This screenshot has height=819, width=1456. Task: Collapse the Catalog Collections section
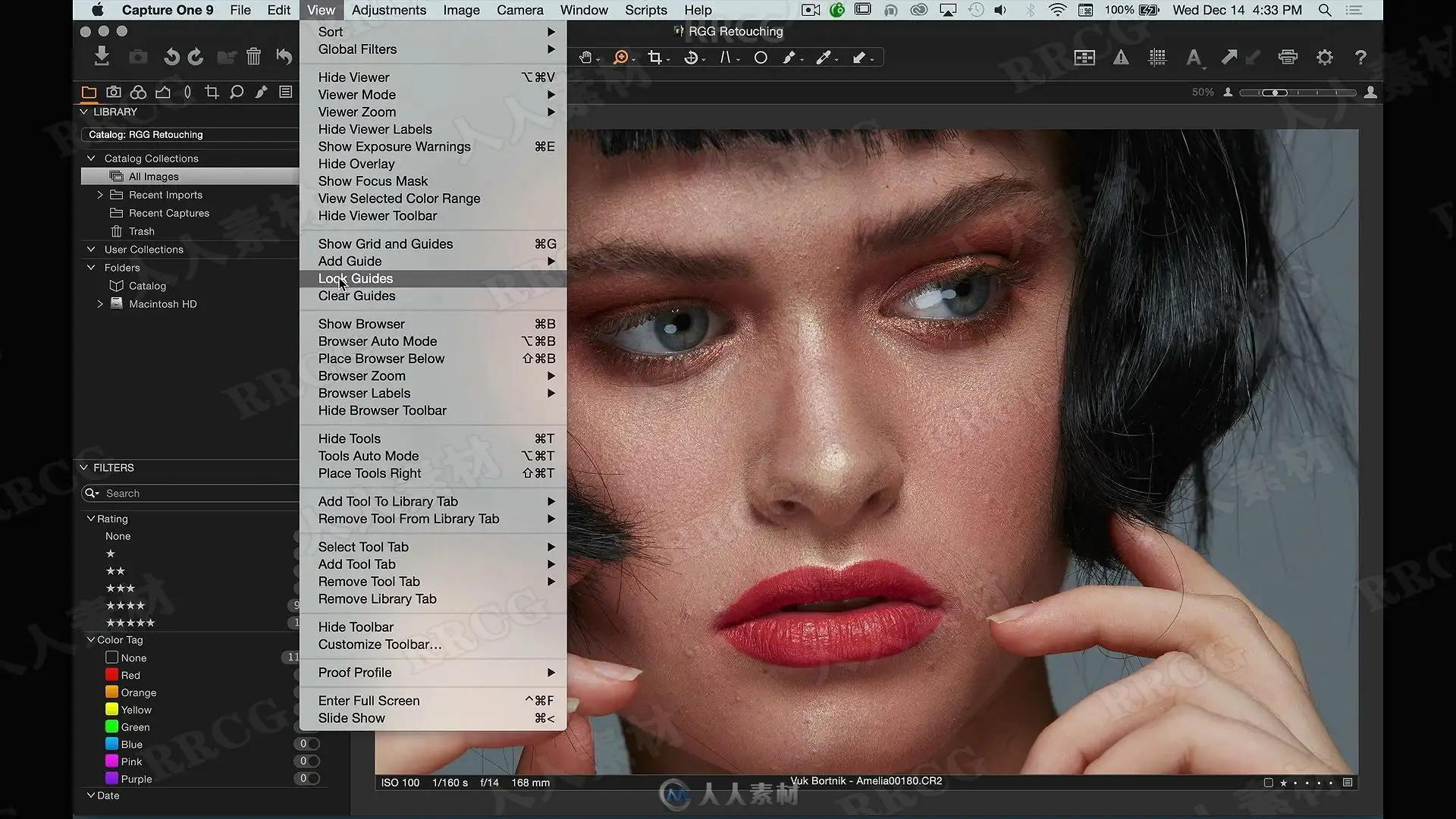92,158
